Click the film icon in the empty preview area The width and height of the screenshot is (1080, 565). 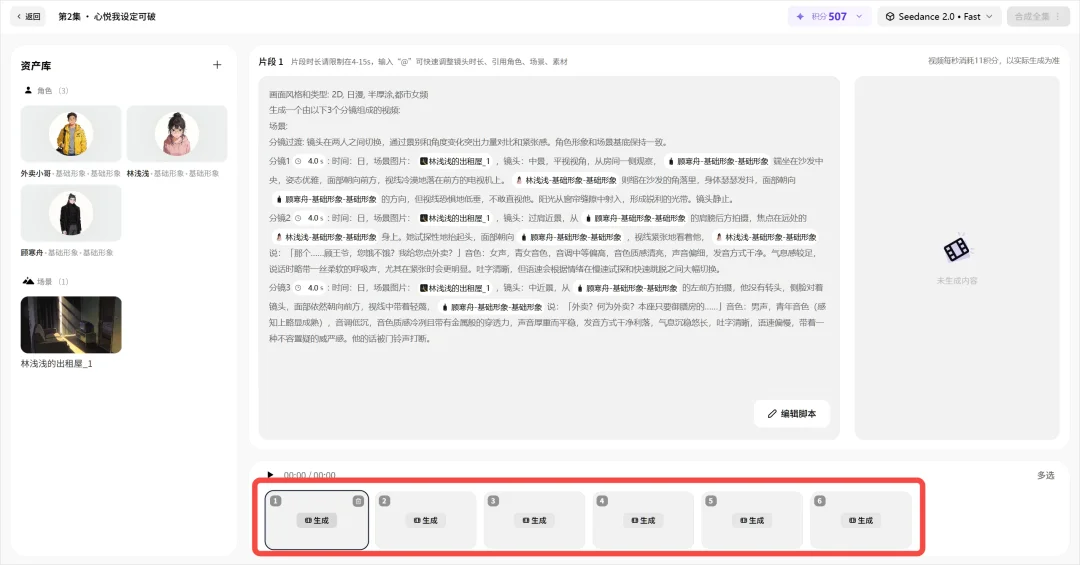coord(956,250)
